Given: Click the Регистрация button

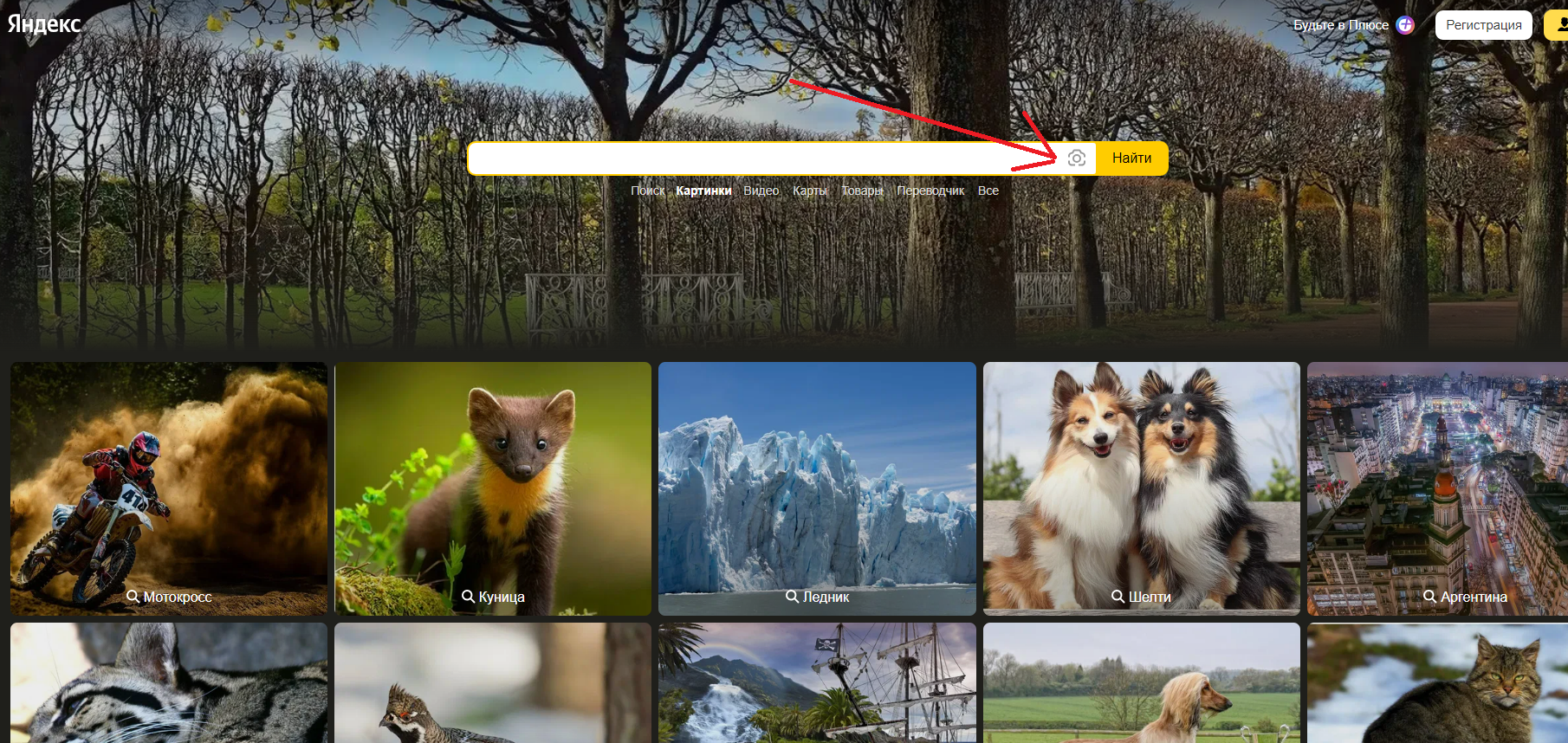Looking at the screenshot, I should pos(1483,25).
